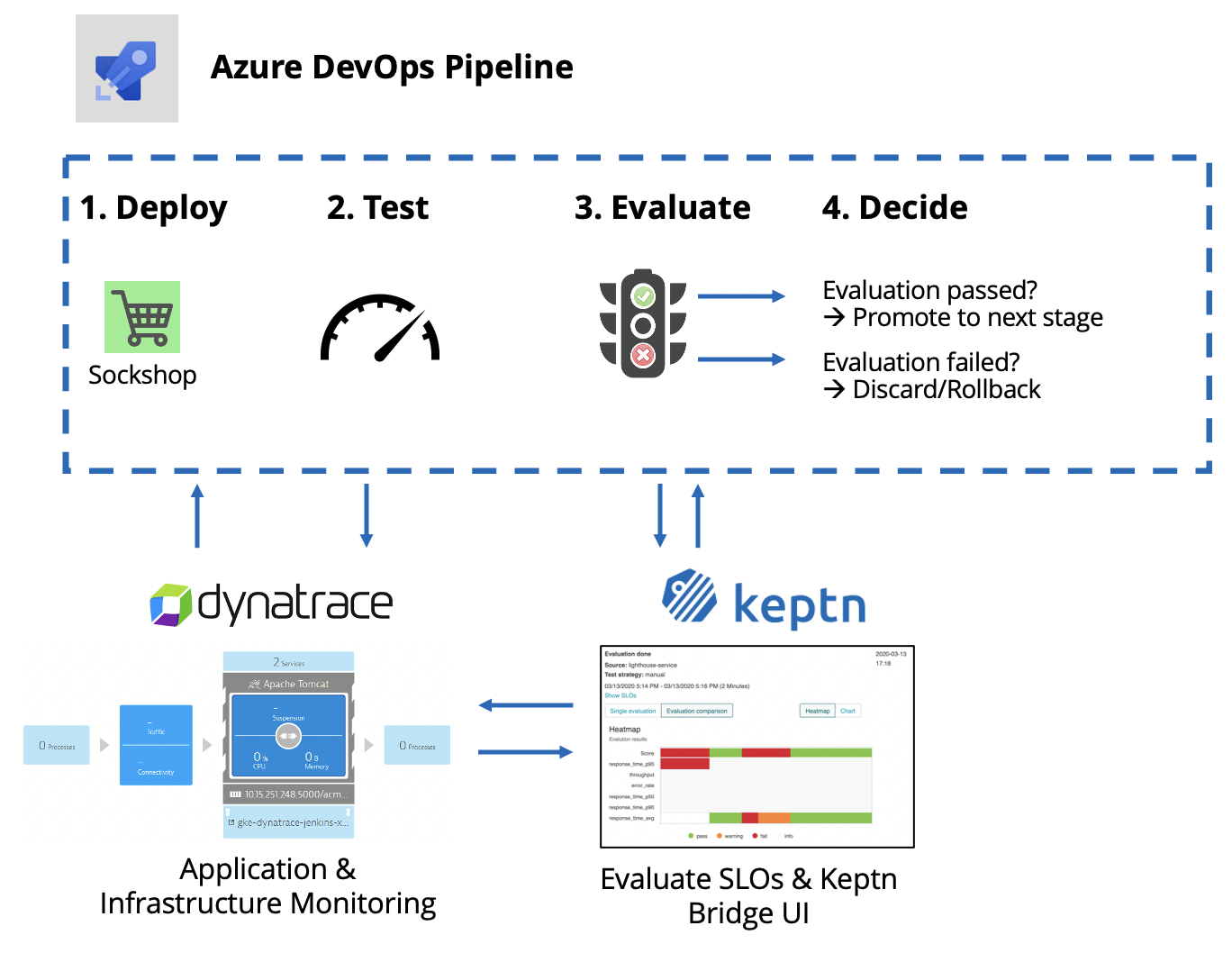Open the Heatmap view tab
Screen dimensions: 1232x953
click(818, 711)
